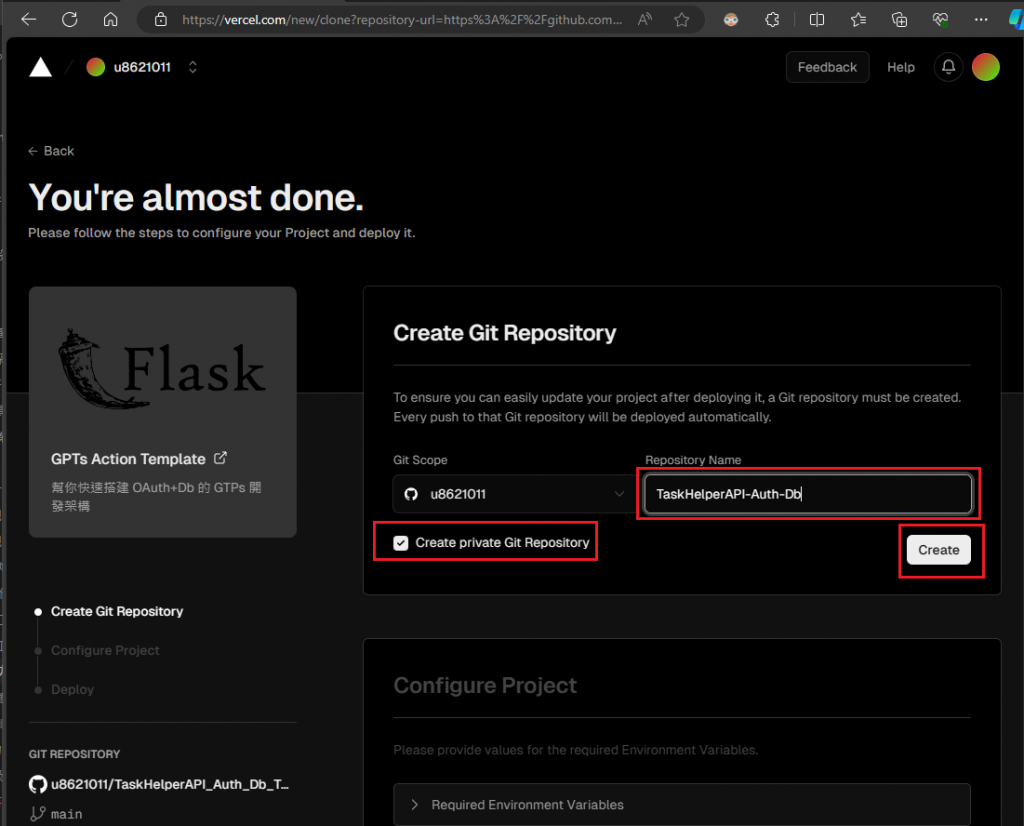Image resolution: width=1024 pixels, height=826 pixels.
Task: Click GitHub icon beside repository path
Action: (38, 784)
